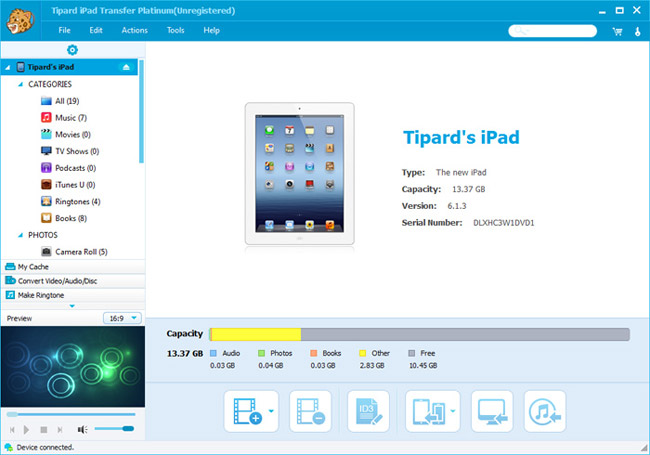The image size is (650, 455).
Task: Click the preview playback progress bar
Action: point(71,414)
